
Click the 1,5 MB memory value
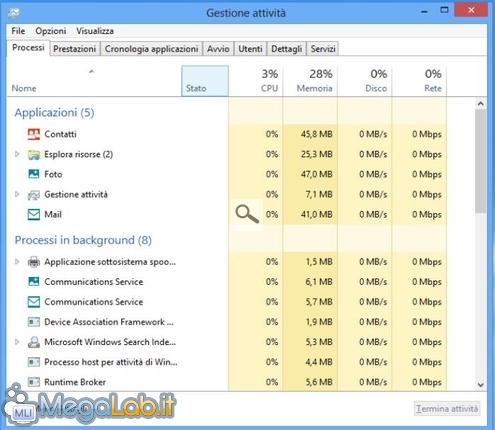(319, 262)
